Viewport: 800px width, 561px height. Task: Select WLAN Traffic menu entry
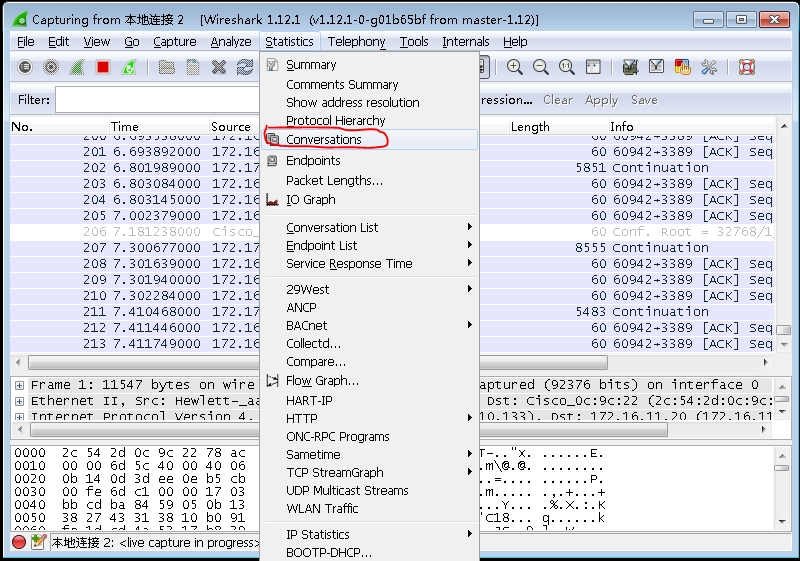(370, 508)
